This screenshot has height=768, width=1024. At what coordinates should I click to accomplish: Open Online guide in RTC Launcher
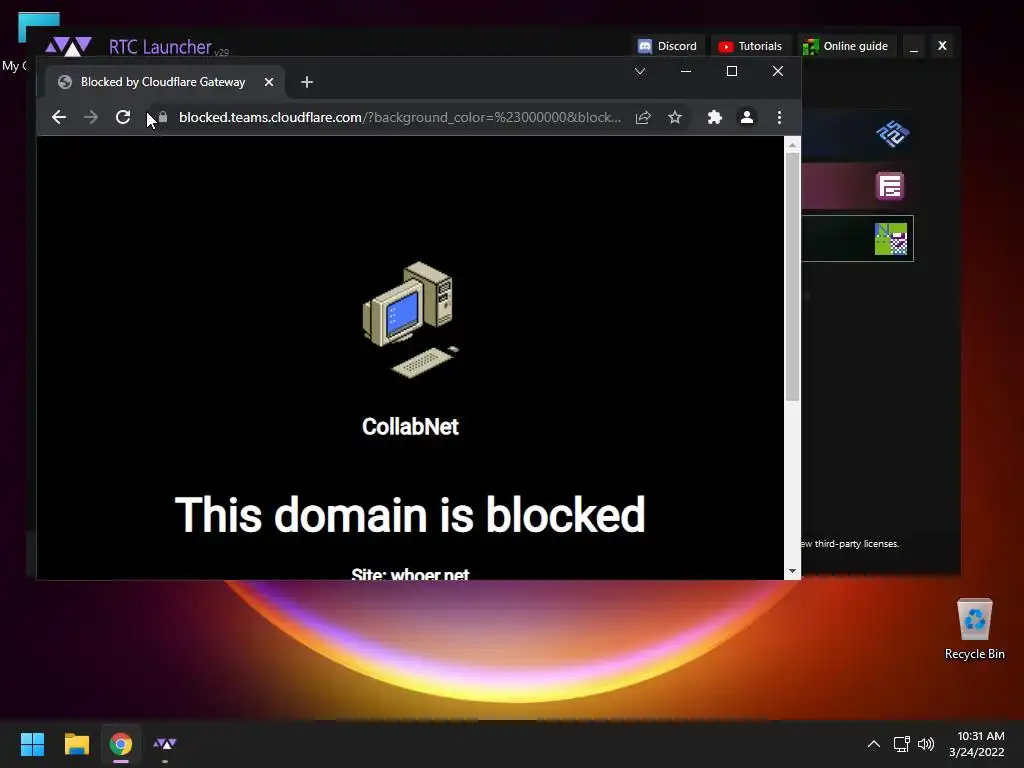point(846,46)
